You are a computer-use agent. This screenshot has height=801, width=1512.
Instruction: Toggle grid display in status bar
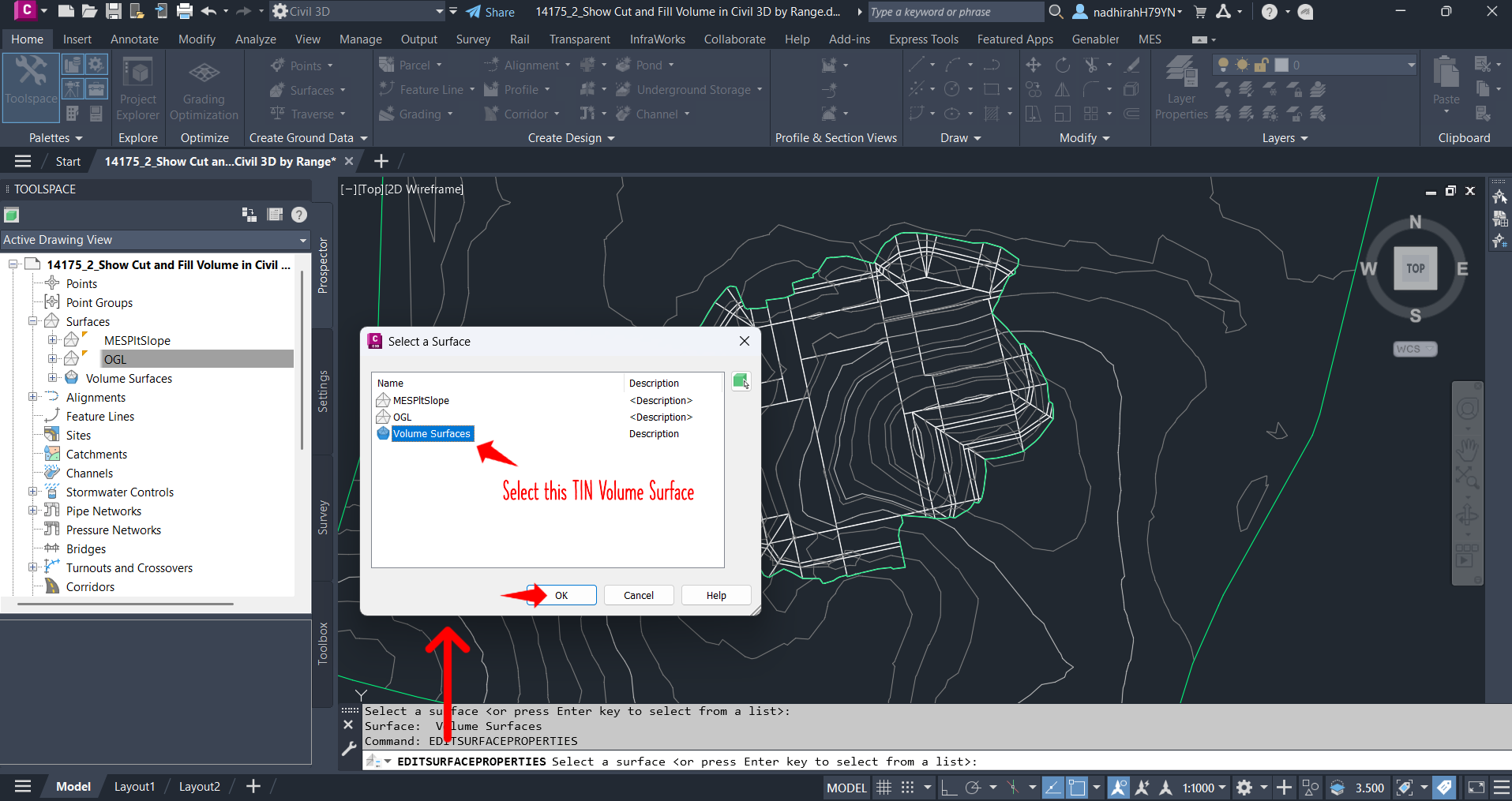(883, 787)
